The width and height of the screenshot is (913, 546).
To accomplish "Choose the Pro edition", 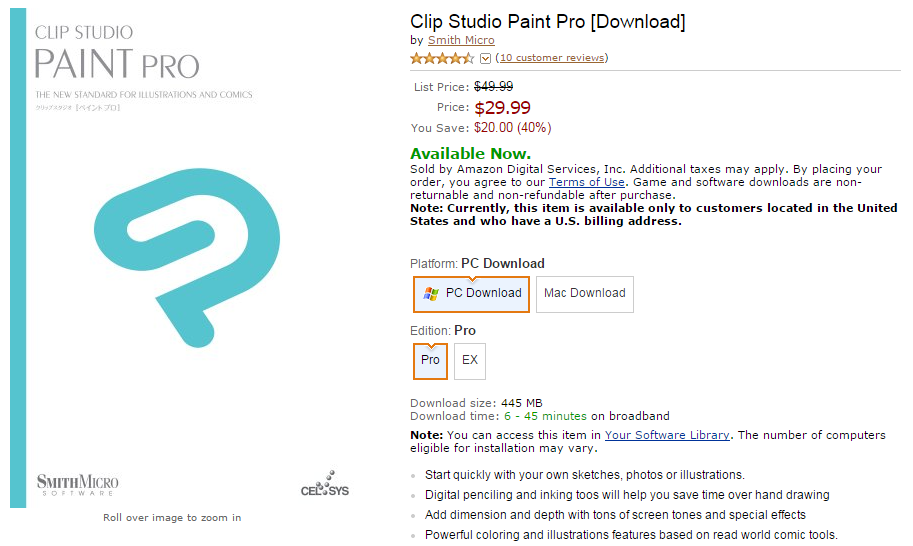I will 430,360.
